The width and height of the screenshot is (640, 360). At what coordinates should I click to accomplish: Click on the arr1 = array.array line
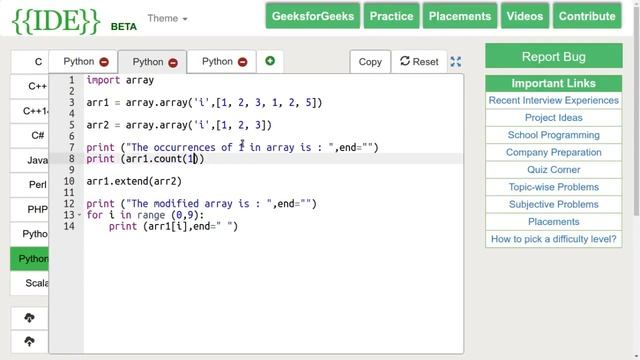(204, 102)
